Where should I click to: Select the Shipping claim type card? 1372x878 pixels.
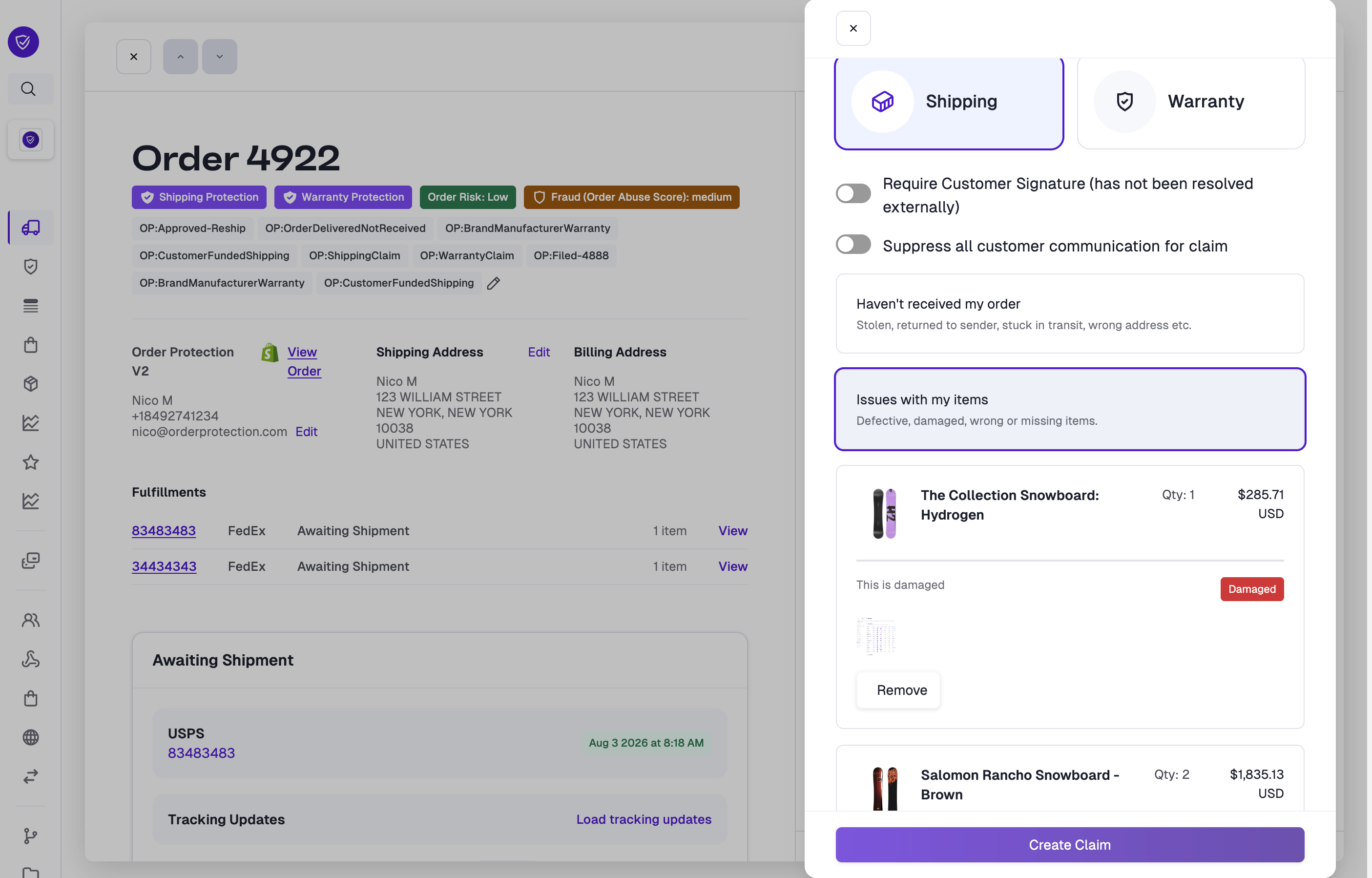click(949, 103)
